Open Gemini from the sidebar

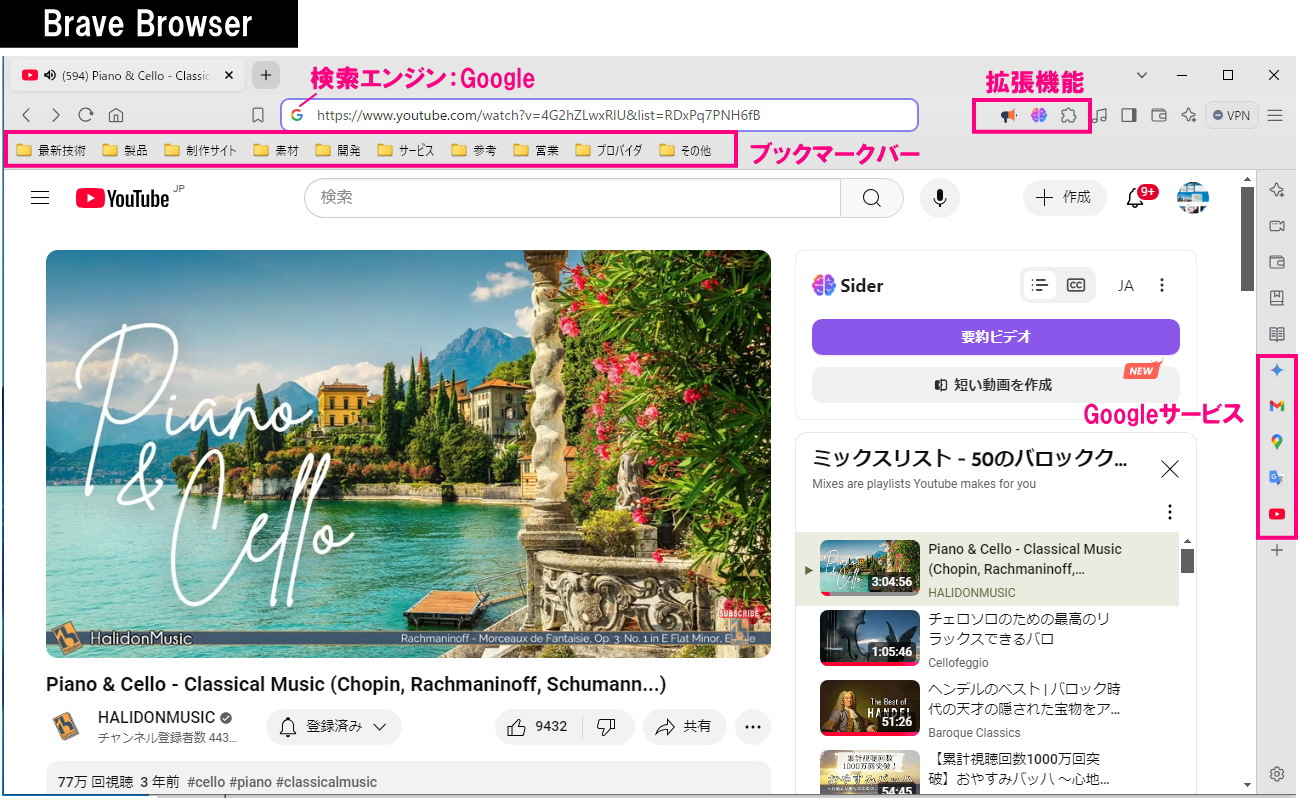point(1277,370)
